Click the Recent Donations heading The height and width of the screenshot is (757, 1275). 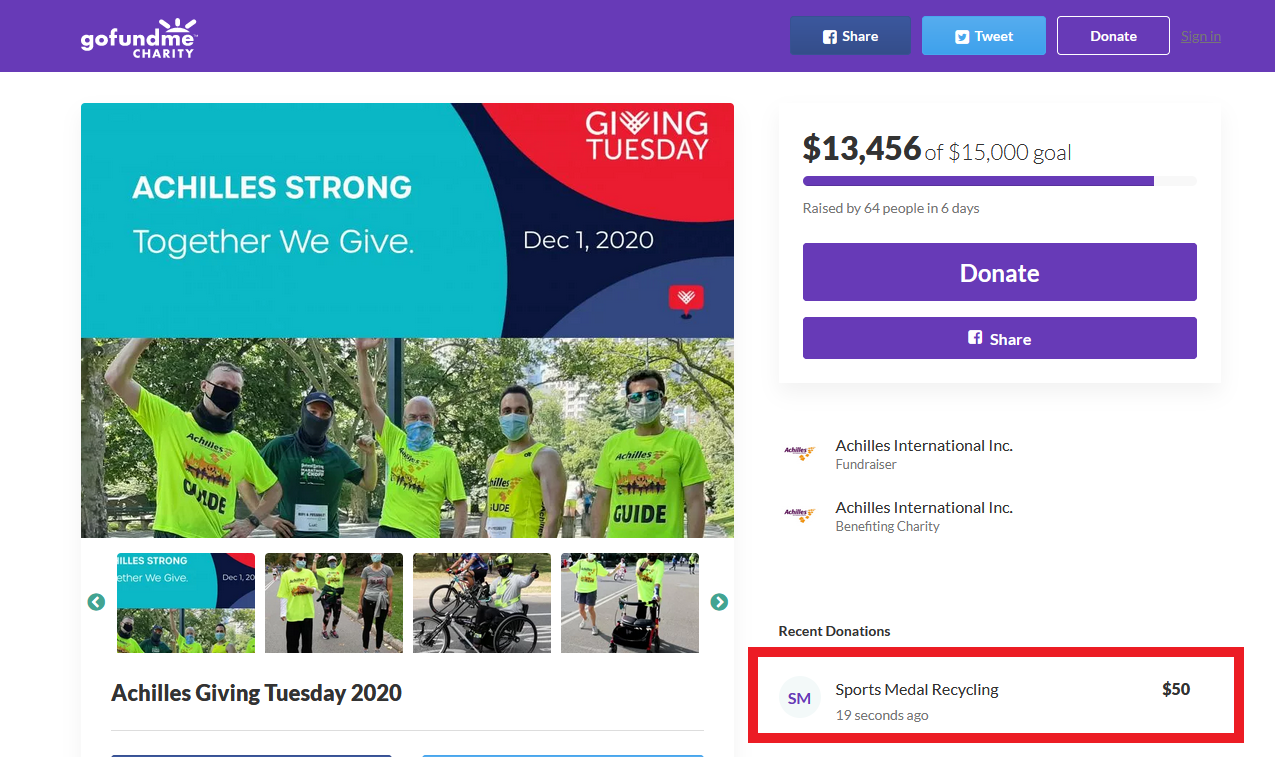tap(834, 631)
